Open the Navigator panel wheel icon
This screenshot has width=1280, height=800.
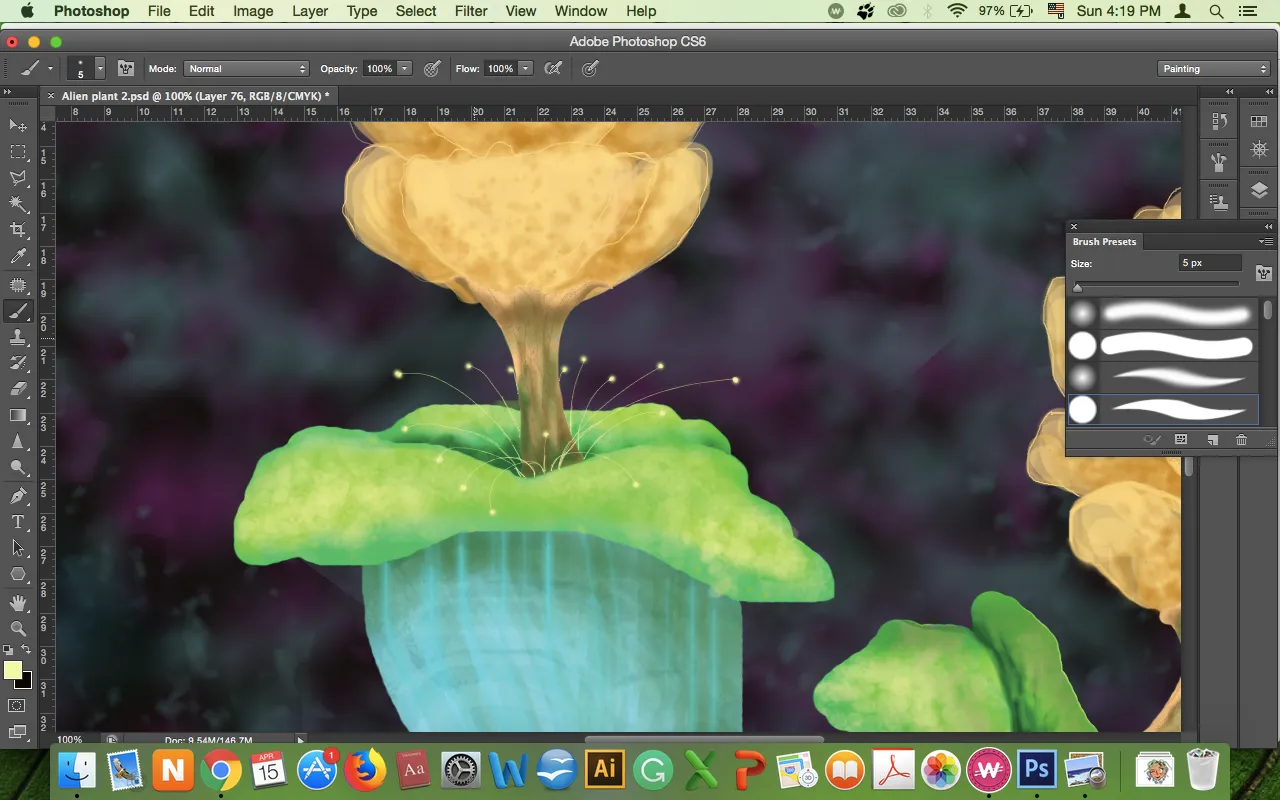tap(1259, 150)
